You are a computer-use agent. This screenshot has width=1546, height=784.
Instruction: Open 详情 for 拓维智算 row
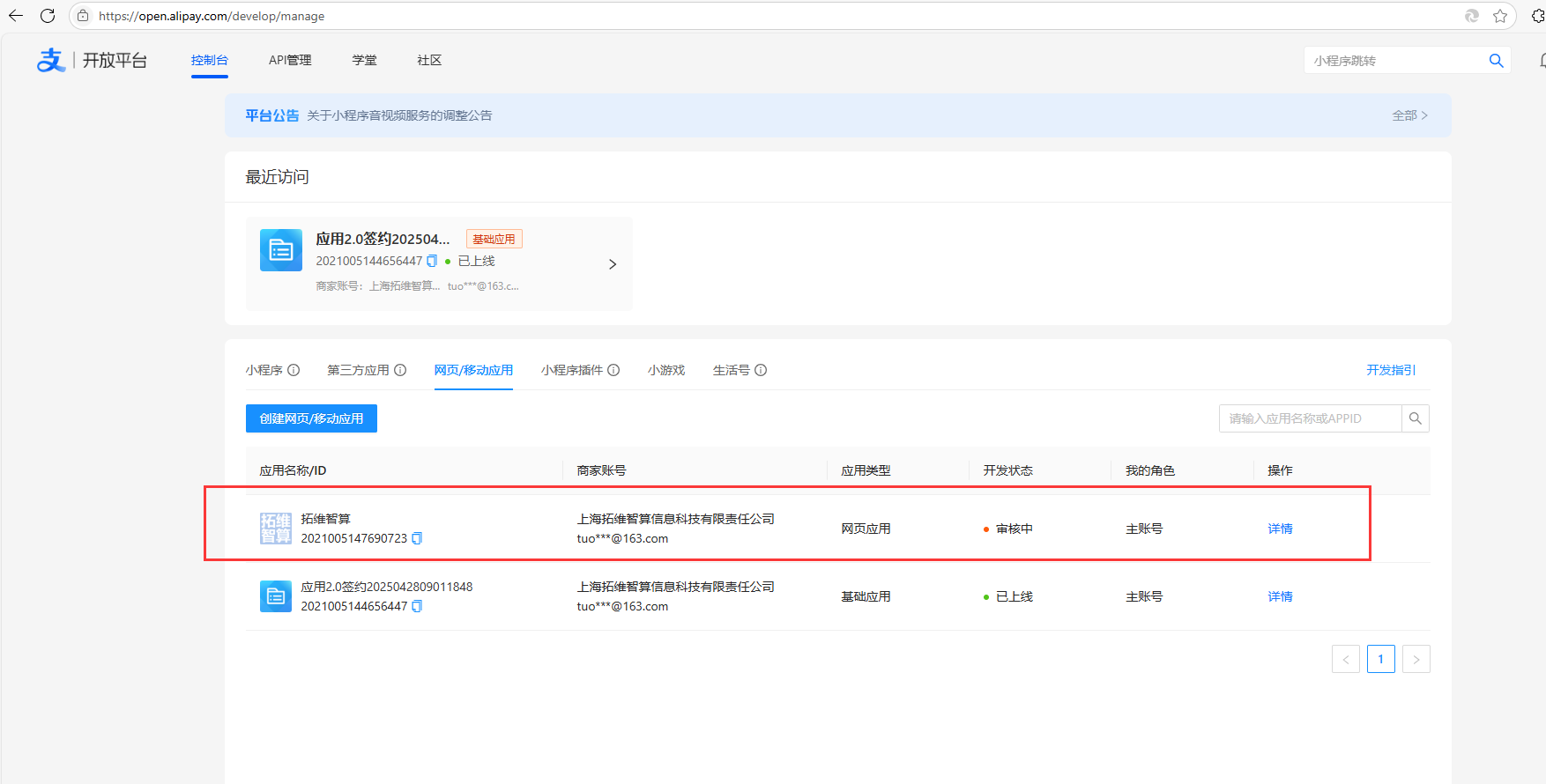click(1280, 529)
